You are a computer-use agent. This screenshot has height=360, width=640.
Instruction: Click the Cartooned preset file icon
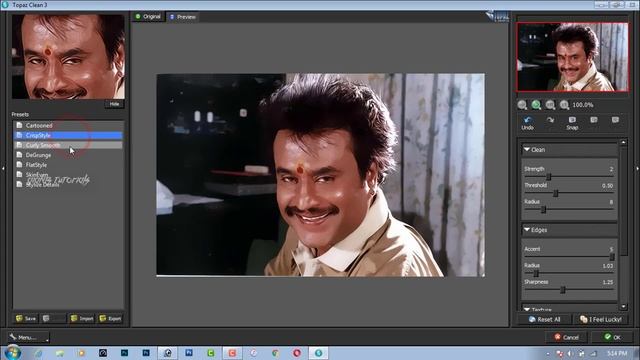coord(19,125)
